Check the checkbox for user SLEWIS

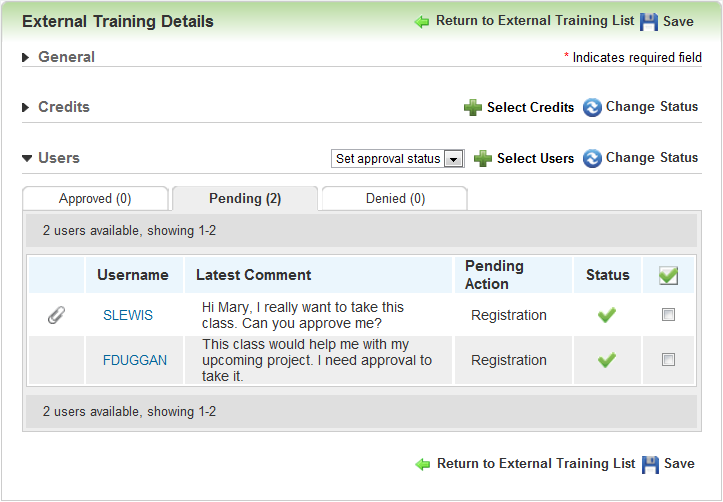coord(668,315)
